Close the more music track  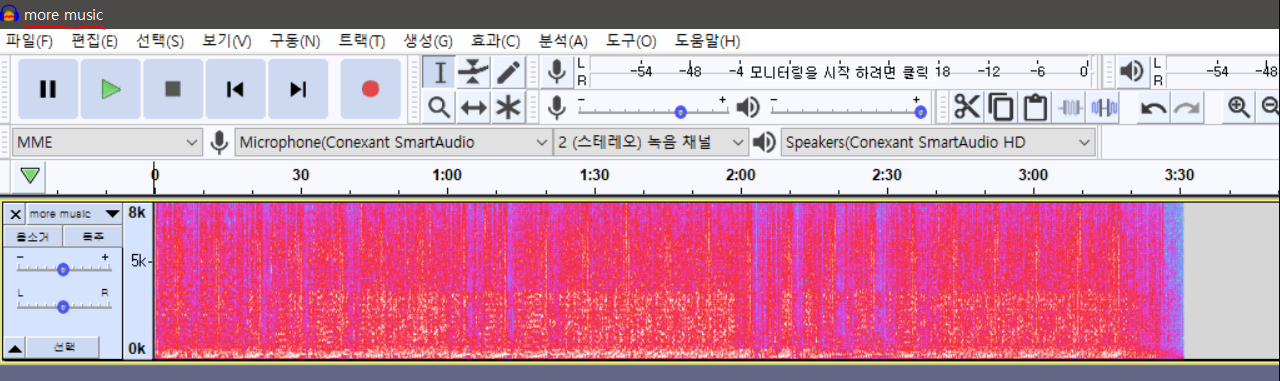pos(15,214)
